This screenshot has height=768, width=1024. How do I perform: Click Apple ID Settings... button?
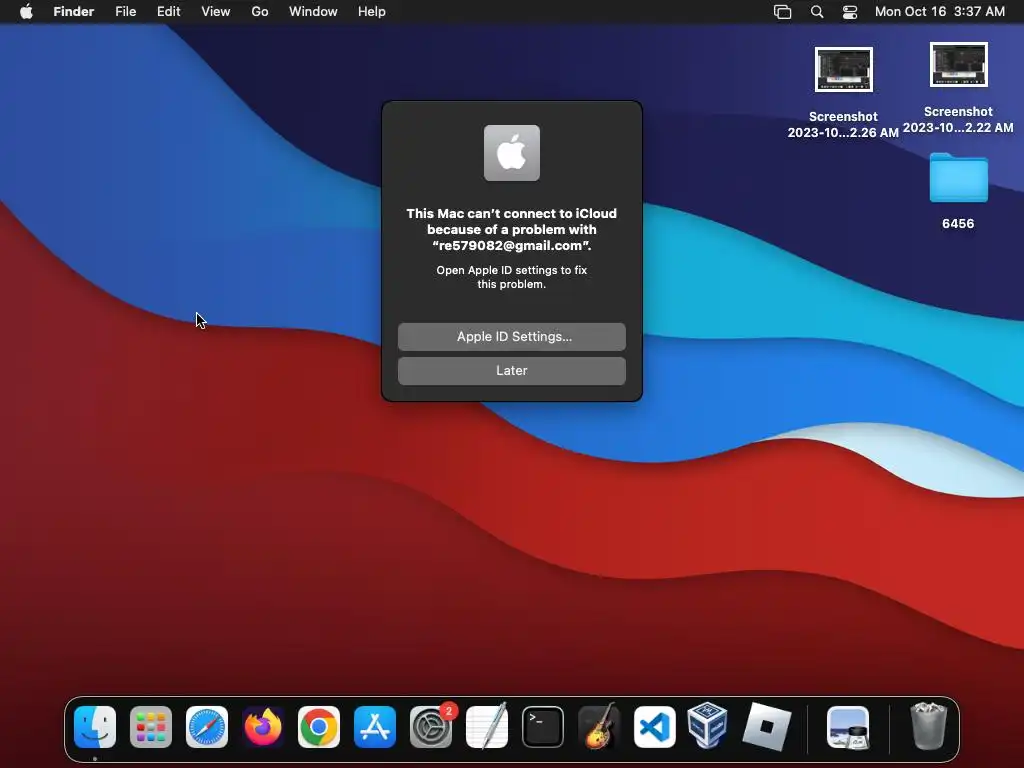tap(512, 336)
